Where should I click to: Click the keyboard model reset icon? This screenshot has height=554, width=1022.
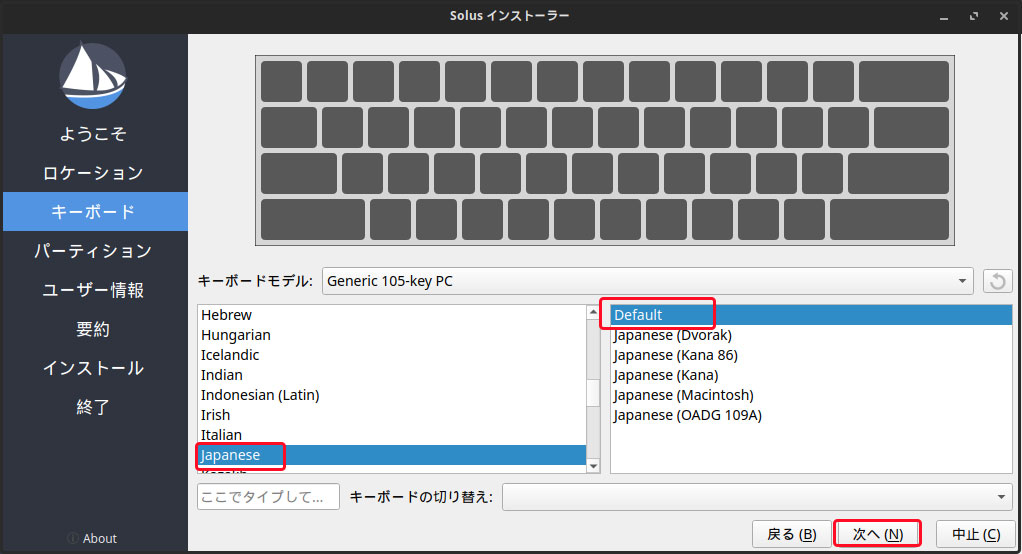coord(996,281)
